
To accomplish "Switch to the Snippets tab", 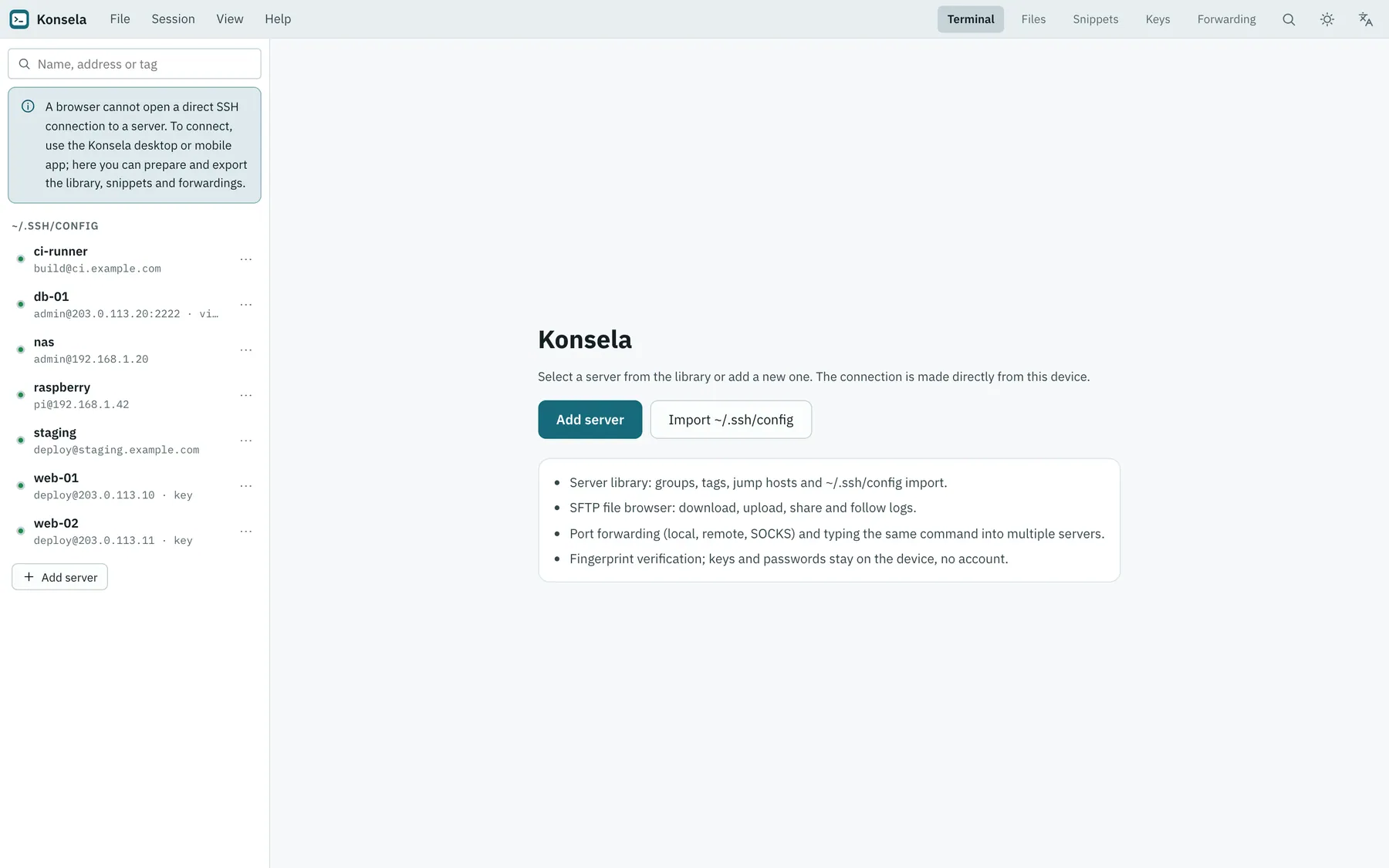I will click(x=1095, y=19).
